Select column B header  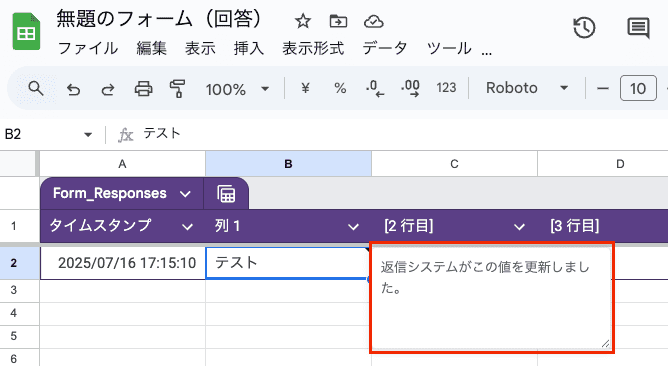pyautogui.click(x=288, y=164)
